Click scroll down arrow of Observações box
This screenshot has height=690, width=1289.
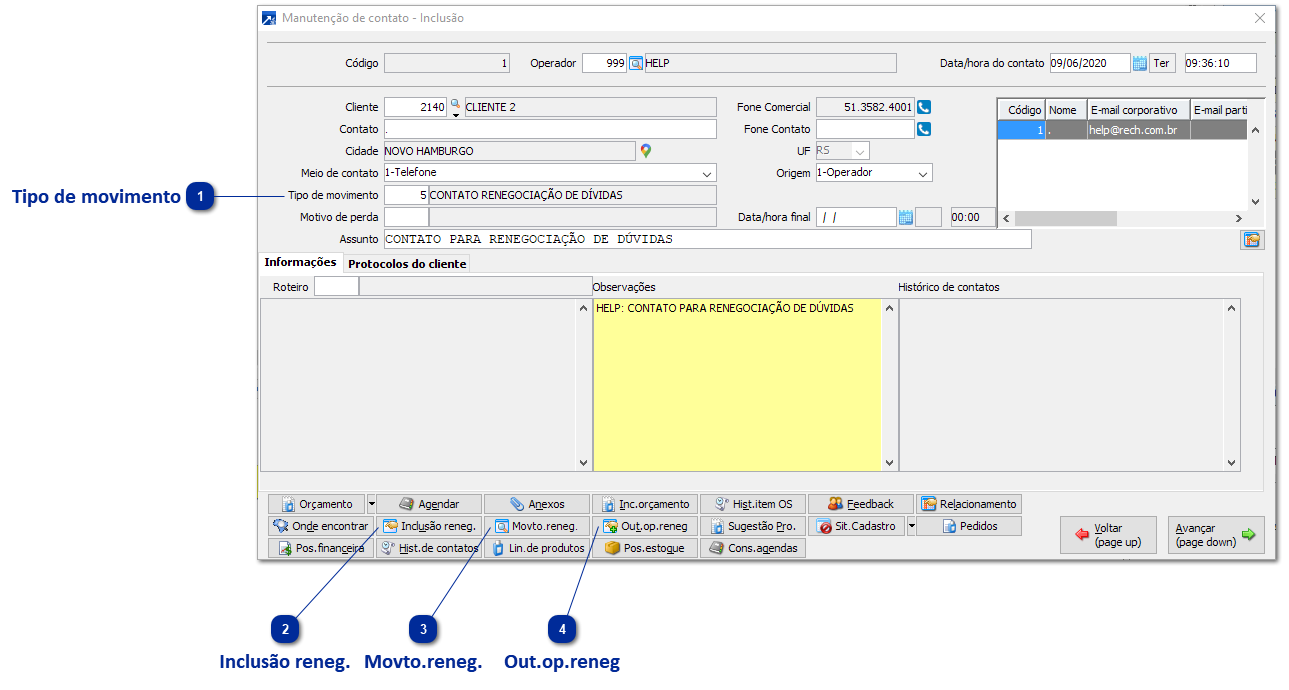click(x=889, y=463)
